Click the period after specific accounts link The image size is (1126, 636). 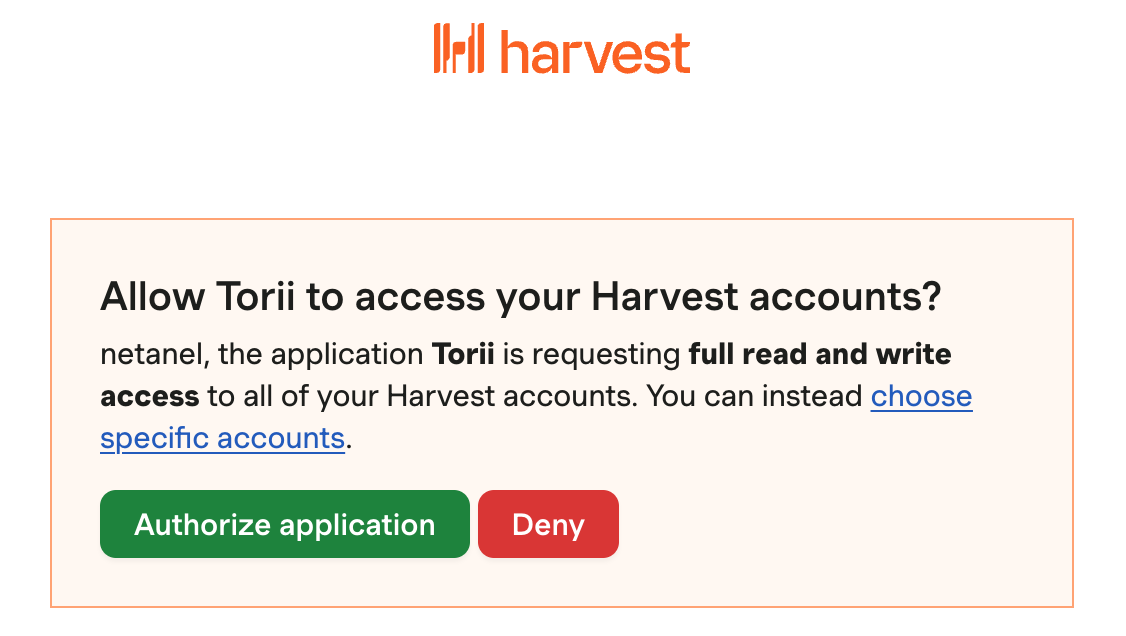pyautogui.click(x=349, y=438)
